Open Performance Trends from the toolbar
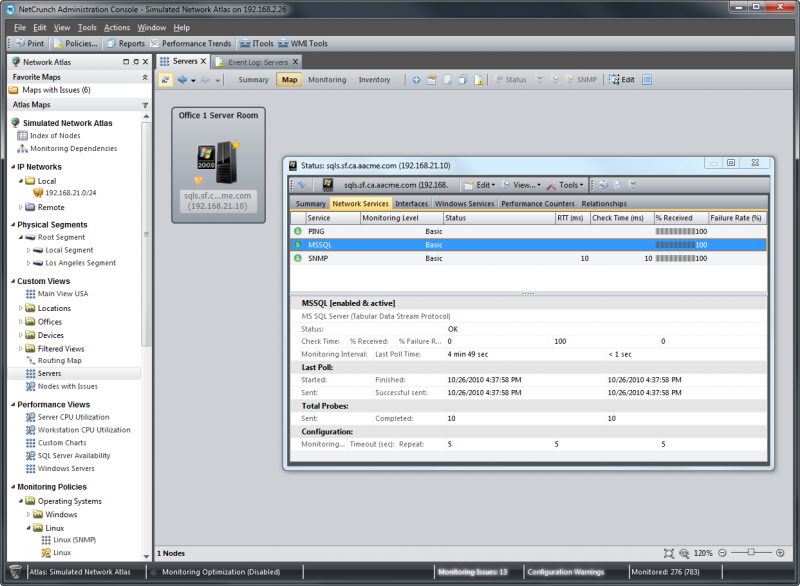The width and height of the screenshot is (800, 586). pos(191,43)
